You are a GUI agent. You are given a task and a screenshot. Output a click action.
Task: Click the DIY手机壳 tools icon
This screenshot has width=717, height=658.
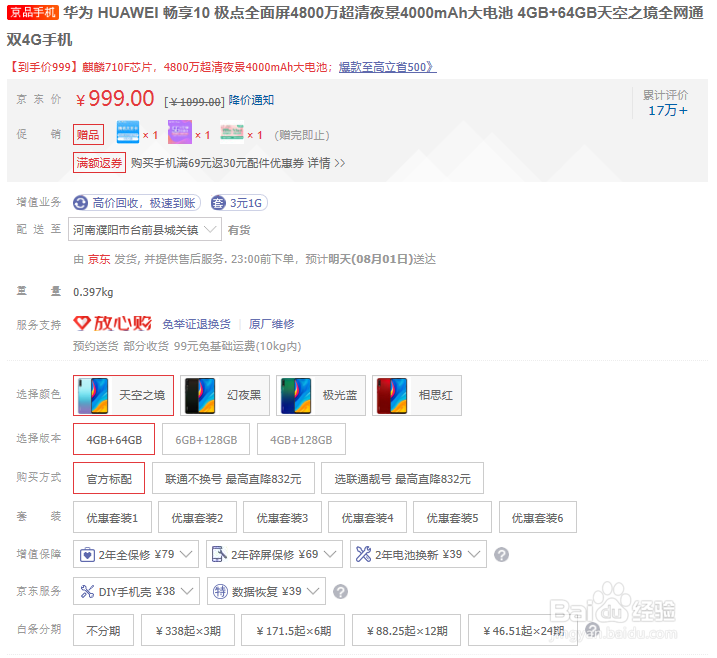point(87,591)
